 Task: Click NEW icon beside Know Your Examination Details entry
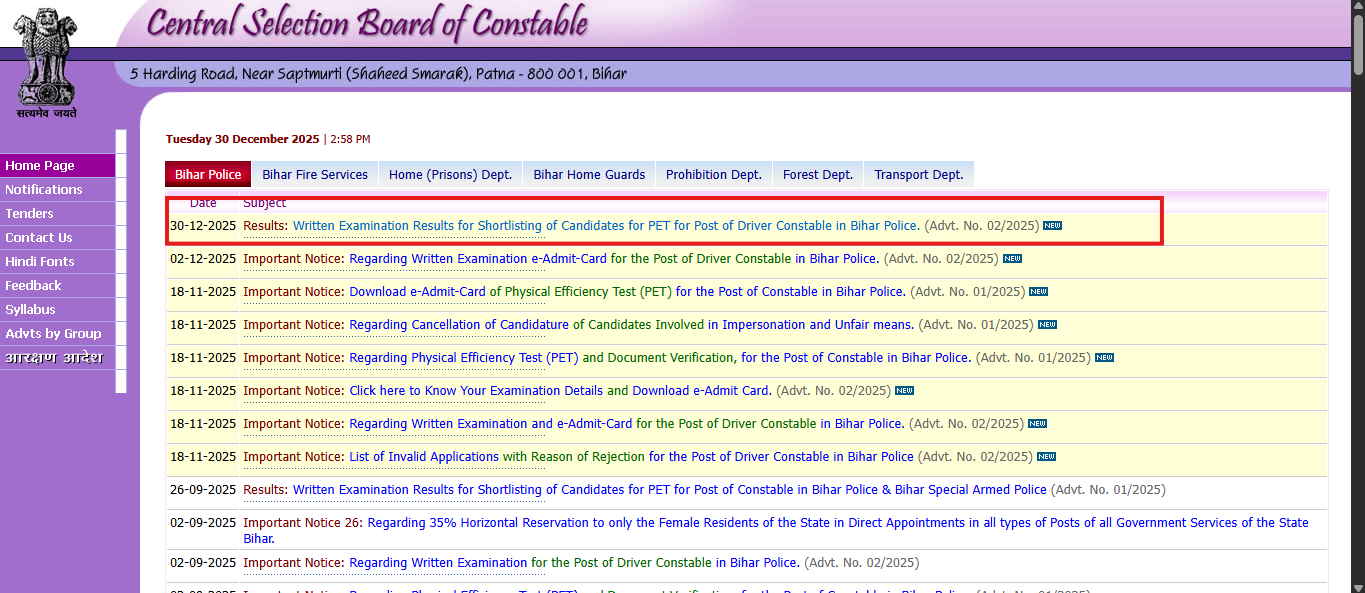coord(904,390)
